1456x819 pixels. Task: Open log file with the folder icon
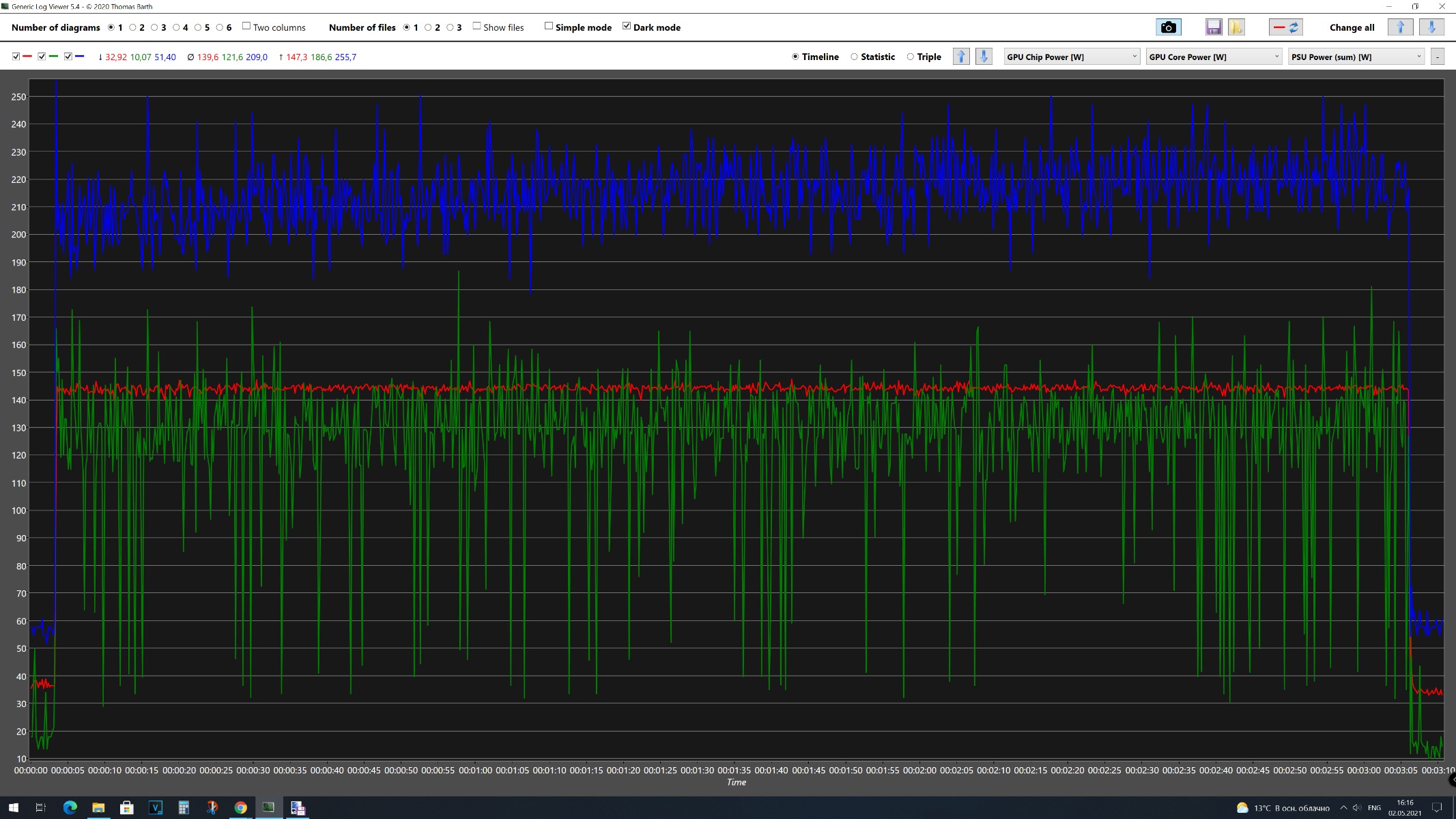[1236, 27]
